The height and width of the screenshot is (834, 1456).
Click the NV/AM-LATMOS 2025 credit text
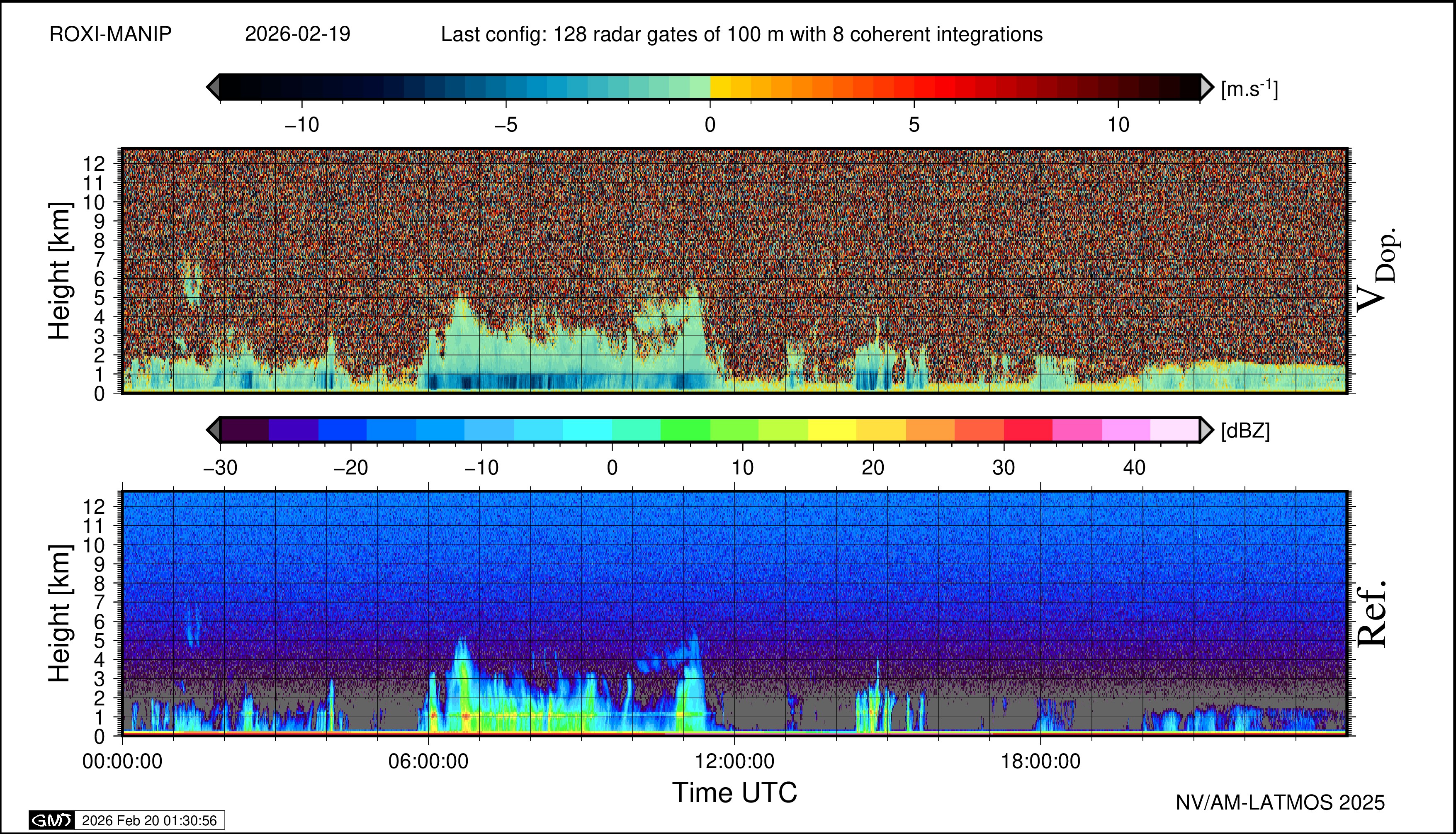[x=1280, y=802]
